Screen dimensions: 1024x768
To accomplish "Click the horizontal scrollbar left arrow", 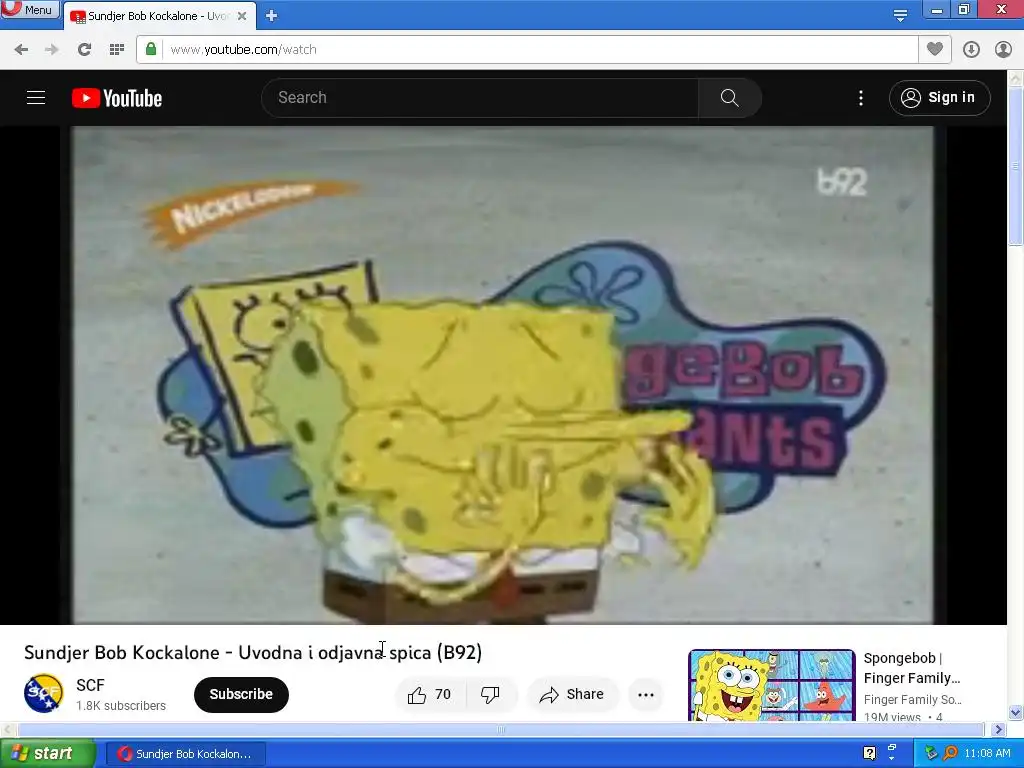I will click(x=7, y=729).
